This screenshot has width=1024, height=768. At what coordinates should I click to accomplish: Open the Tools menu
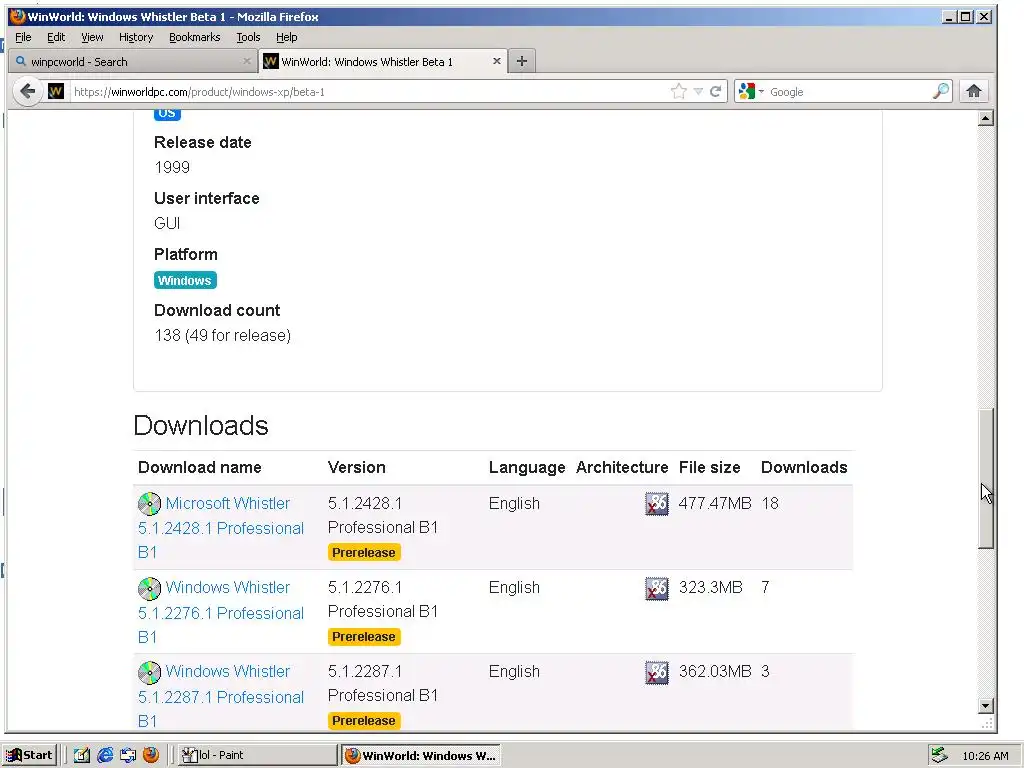pyautogui.click(x=248, y=37)
